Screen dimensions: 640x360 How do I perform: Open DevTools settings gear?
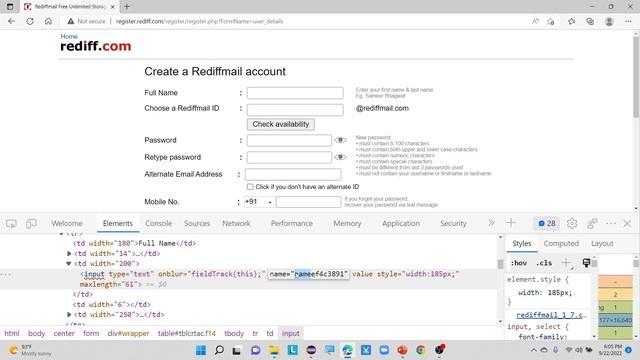pyautogui.click(x=572, y=223)
